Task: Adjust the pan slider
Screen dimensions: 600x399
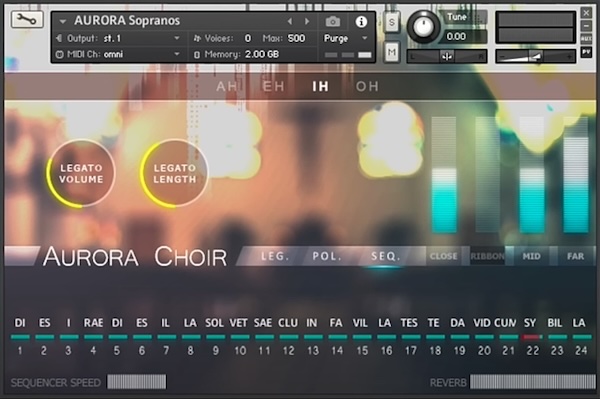Action: [447, 57]
